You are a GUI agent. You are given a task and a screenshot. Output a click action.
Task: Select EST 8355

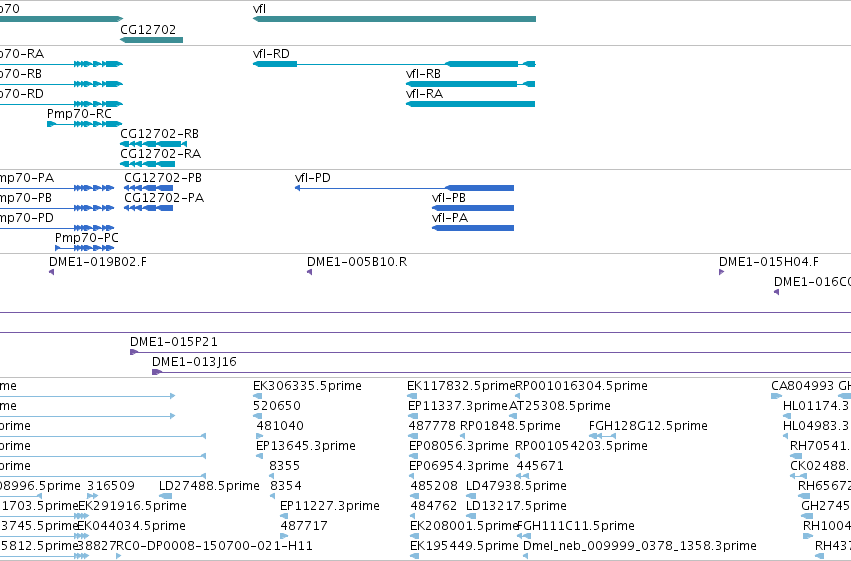click(284, 466)
